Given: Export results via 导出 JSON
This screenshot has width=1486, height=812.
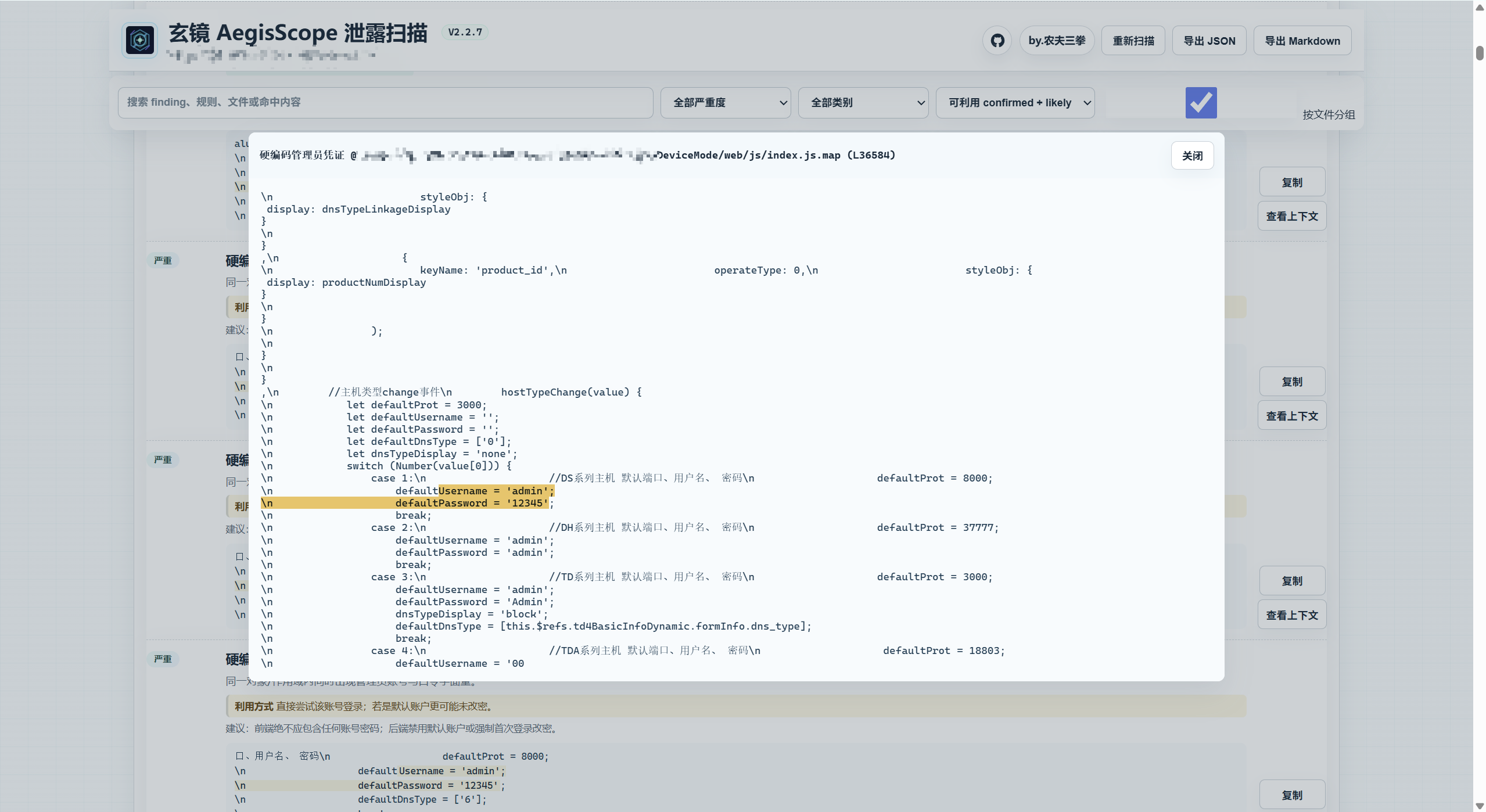Looking at the screenshot, I should click(1209, 41).
